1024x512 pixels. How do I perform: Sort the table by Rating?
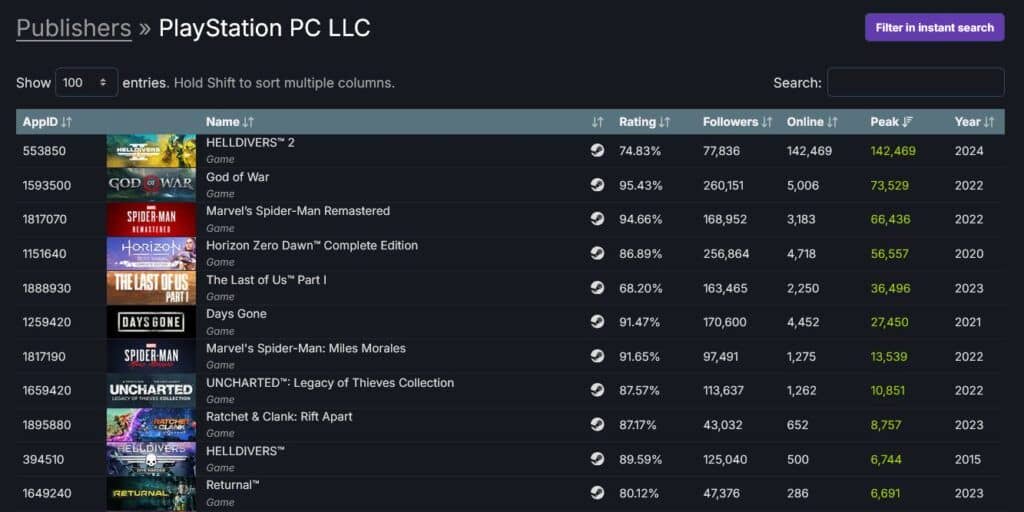(644, 122)
